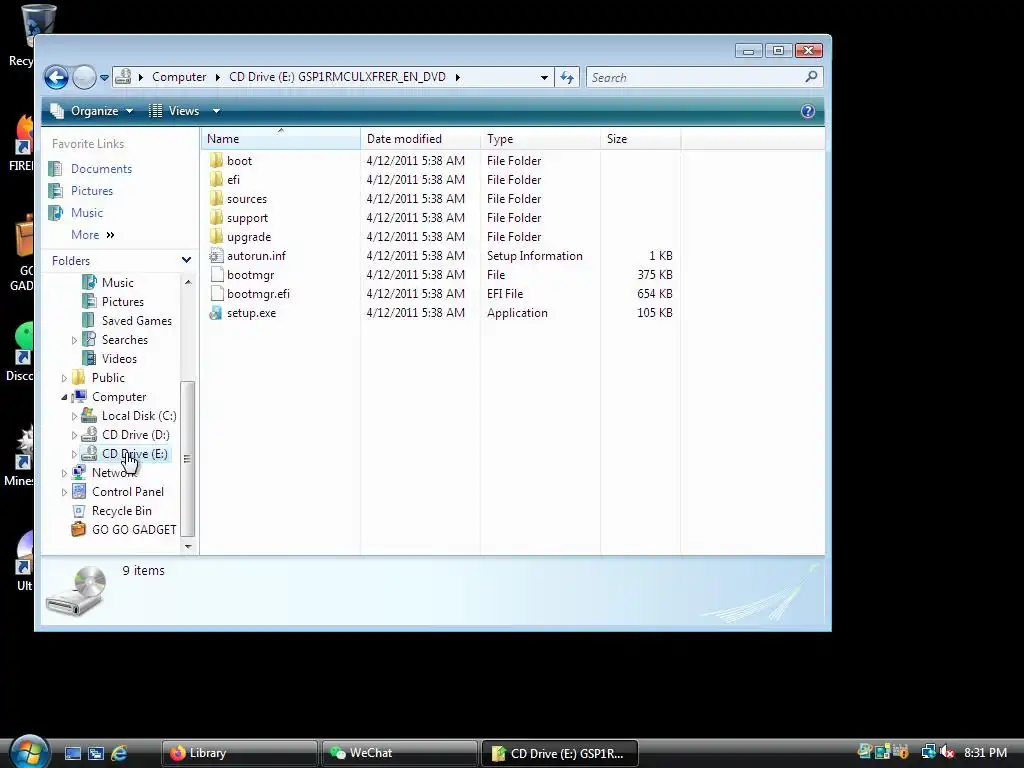Viewport: 1024px width, 768px height.
Task: Sort by Date modified column header
Action: coord(421,138)
